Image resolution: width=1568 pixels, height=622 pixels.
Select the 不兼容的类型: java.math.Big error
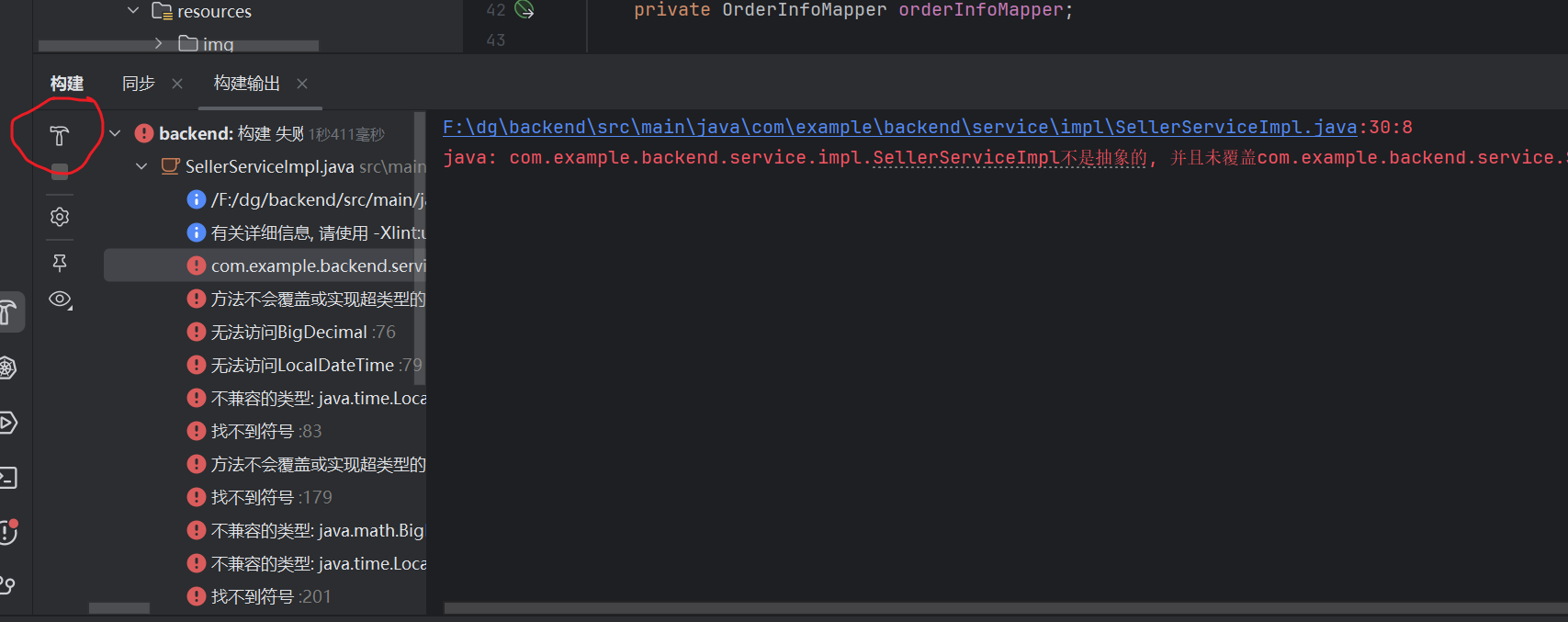tap(265, 530)
